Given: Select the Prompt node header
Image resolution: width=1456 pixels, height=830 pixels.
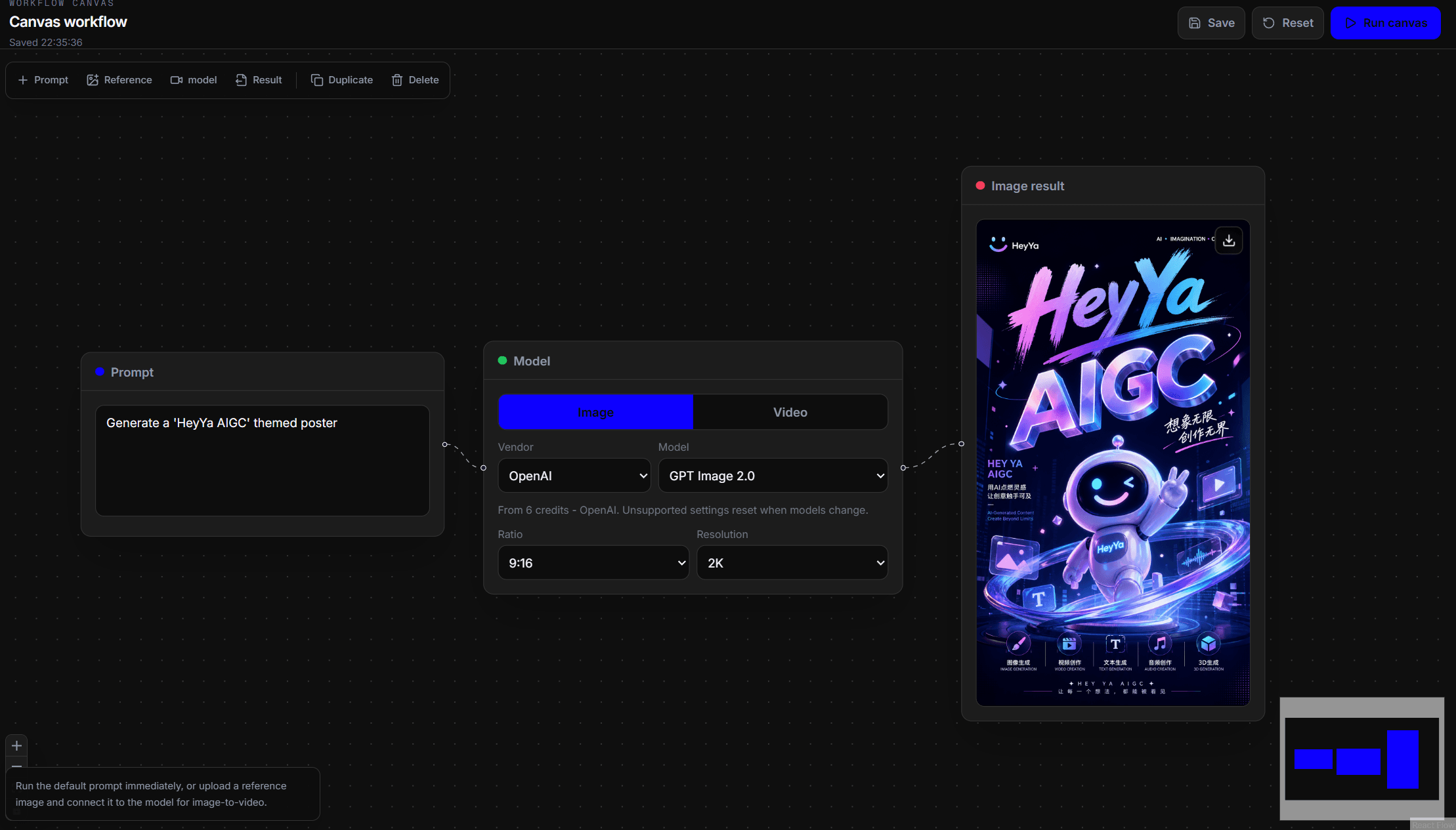Looking at the screenshot, I should 263,372.
